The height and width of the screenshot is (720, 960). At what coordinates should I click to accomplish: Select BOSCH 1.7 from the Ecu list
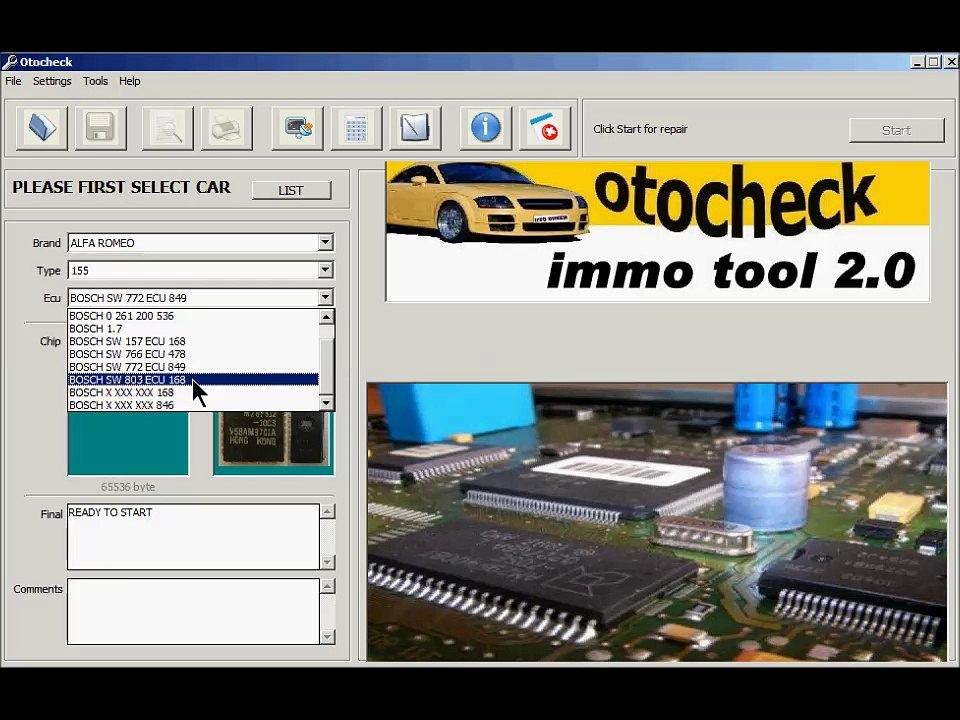(193, 329)
